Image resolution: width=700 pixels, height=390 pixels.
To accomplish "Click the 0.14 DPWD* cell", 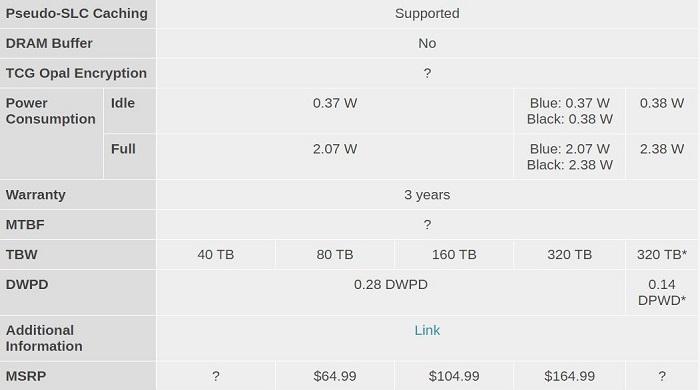I will click(662, 292).
